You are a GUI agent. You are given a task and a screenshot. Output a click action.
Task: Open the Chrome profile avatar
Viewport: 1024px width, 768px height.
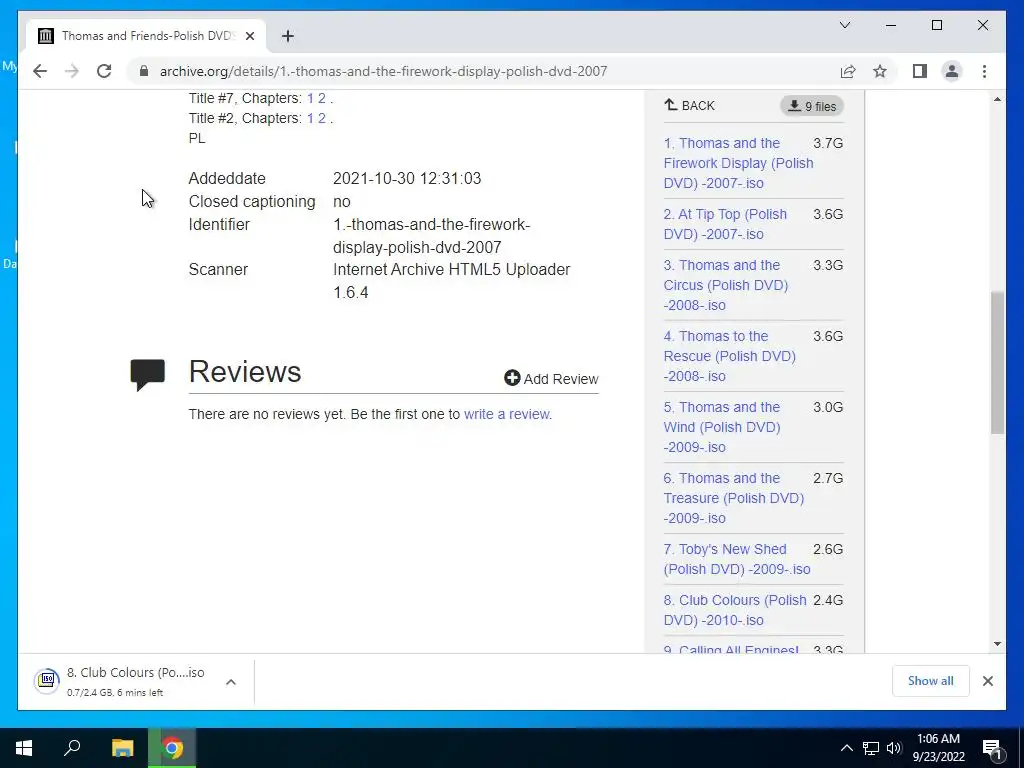(x=952, y=71)
